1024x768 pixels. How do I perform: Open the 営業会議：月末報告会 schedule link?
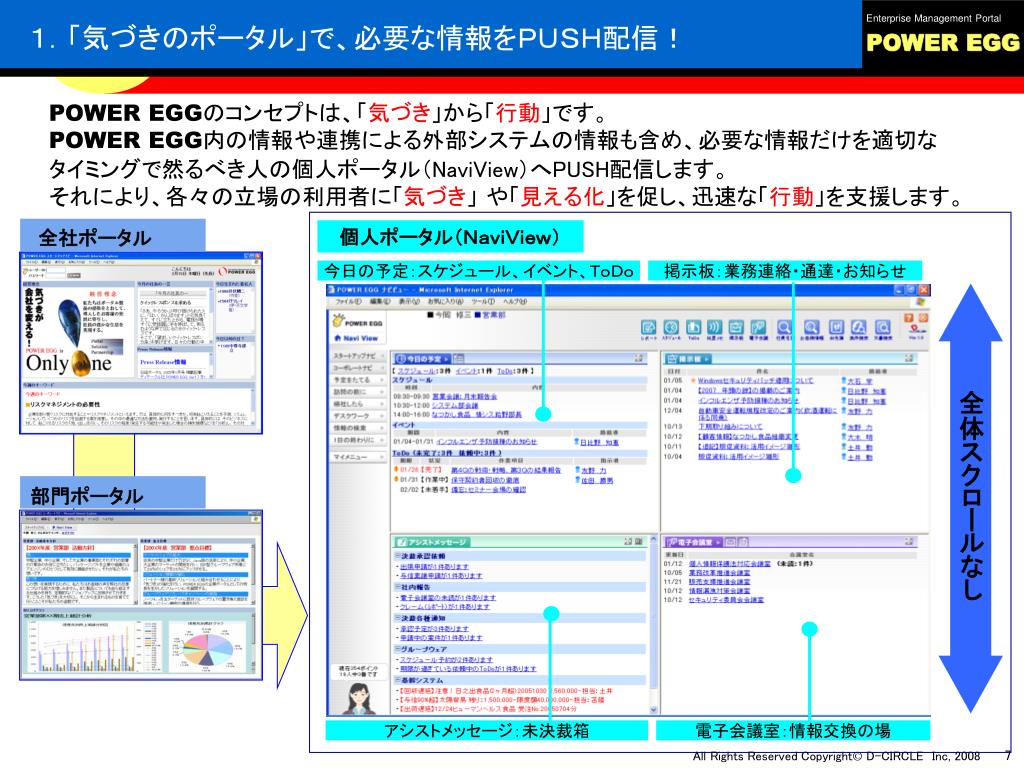pyautogui.click(x=464, y=396)
